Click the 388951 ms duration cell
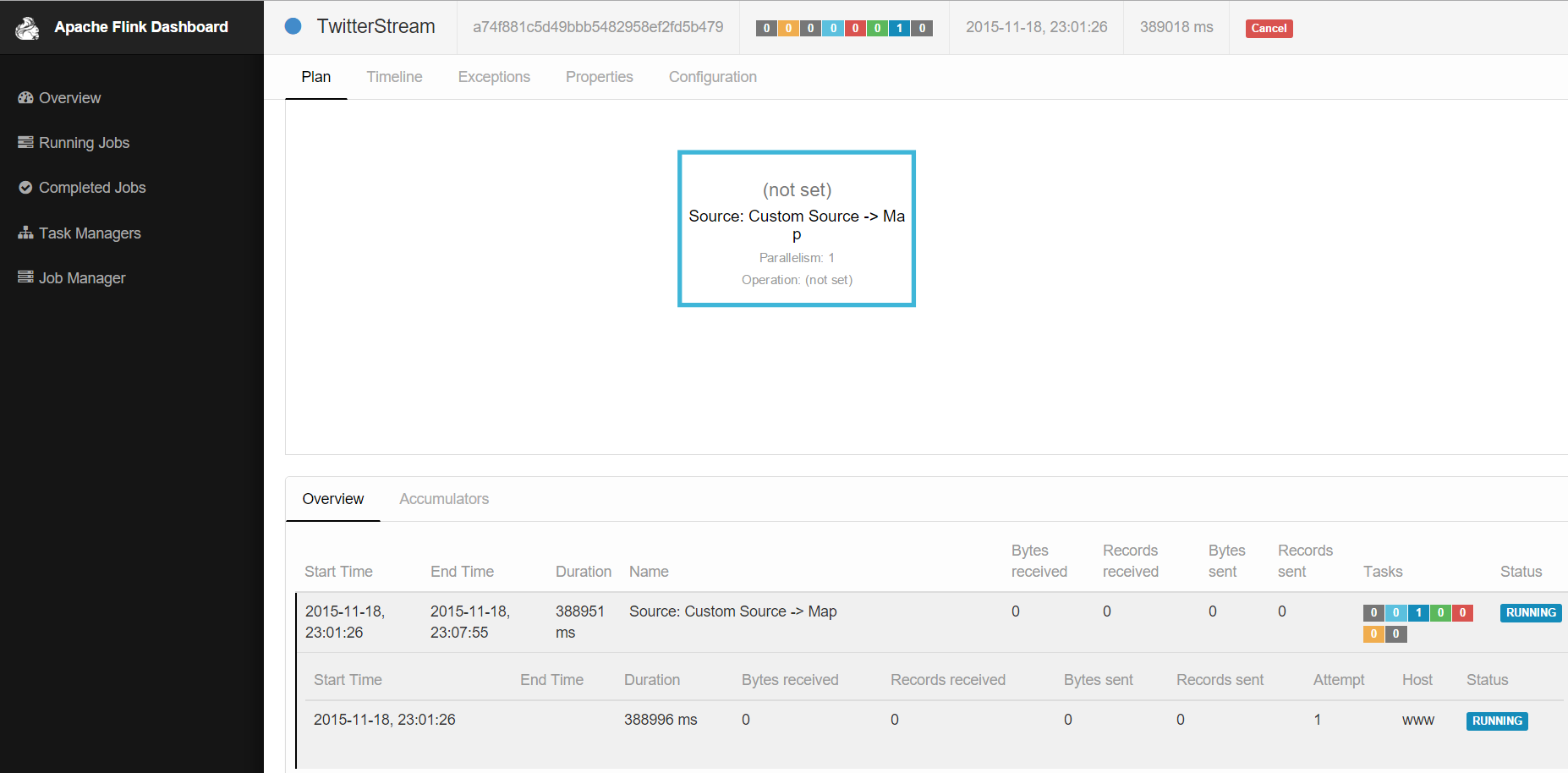The width and height of the screenshot is (1568, 773). point(580,622)
